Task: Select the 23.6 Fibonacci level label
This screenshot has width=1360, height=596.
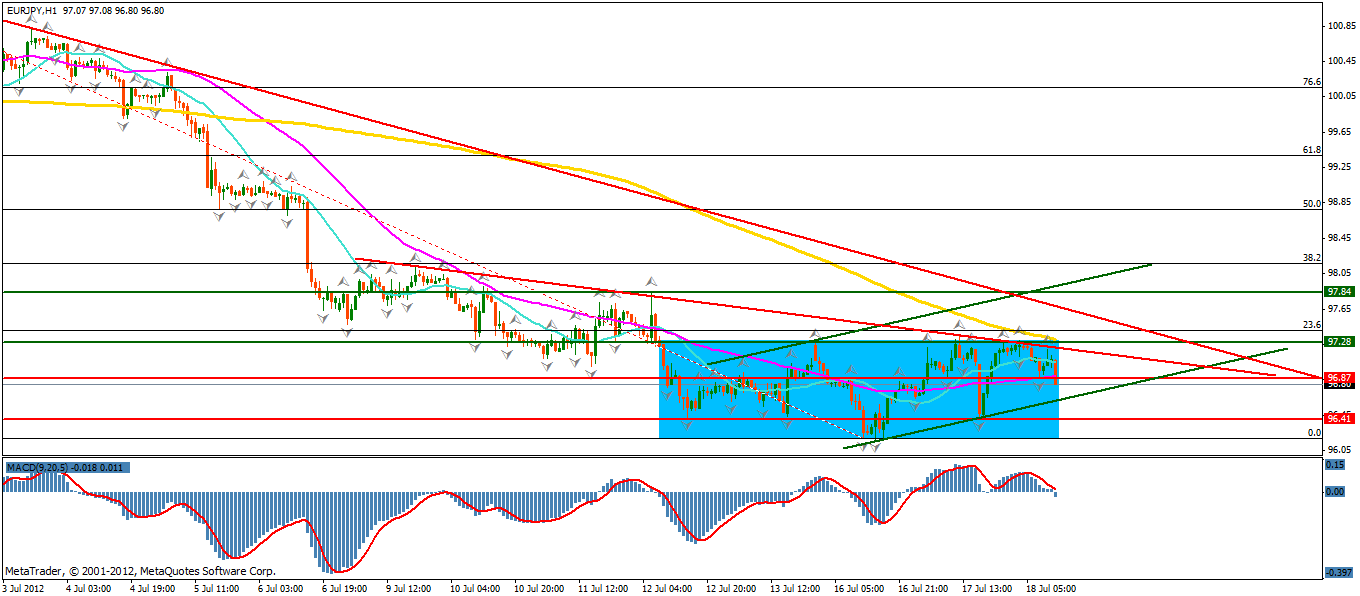Action: pos(1312,325)
